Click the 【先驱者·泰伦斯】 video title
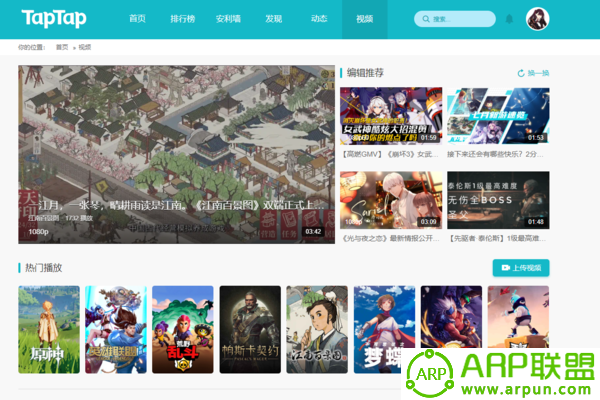 pyautogui.click(x=497, y=238)
